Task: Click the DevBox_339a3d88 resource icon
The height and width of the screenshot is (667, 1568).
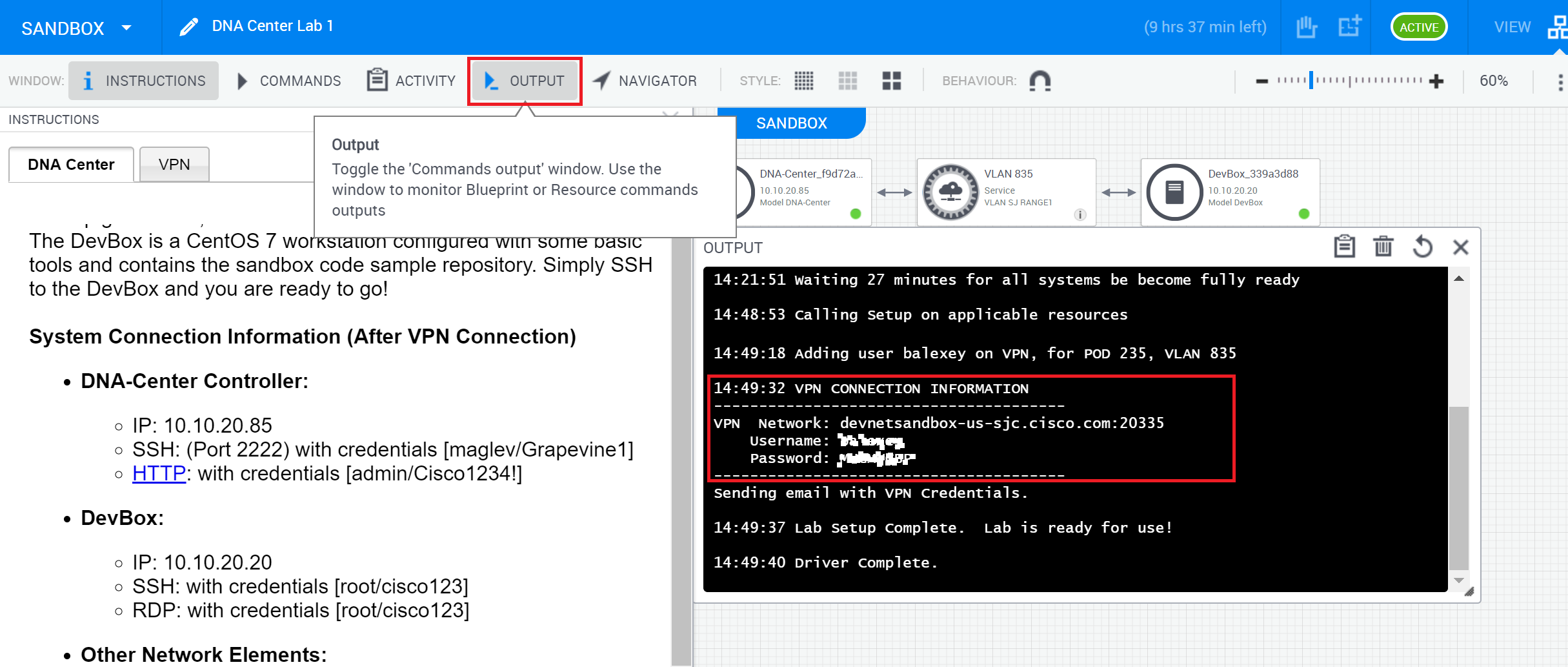Action: pos(1174,192)
